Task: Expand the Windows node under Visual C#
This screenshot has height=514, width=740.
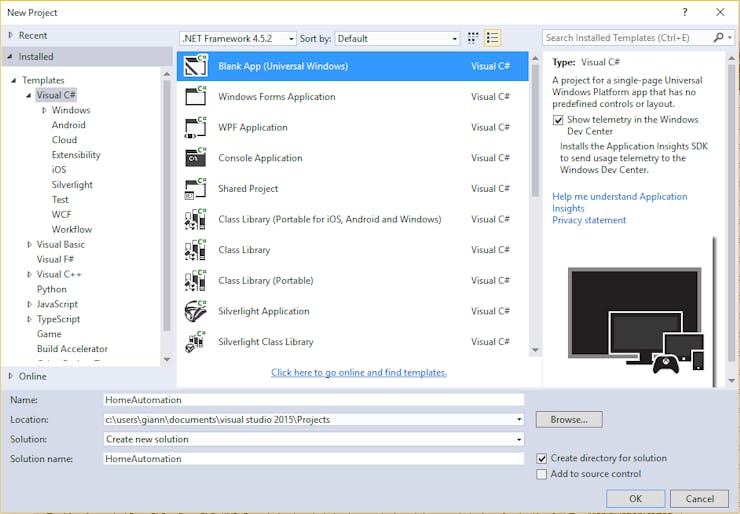Action: pyautogui.click(x=44, y=110)
